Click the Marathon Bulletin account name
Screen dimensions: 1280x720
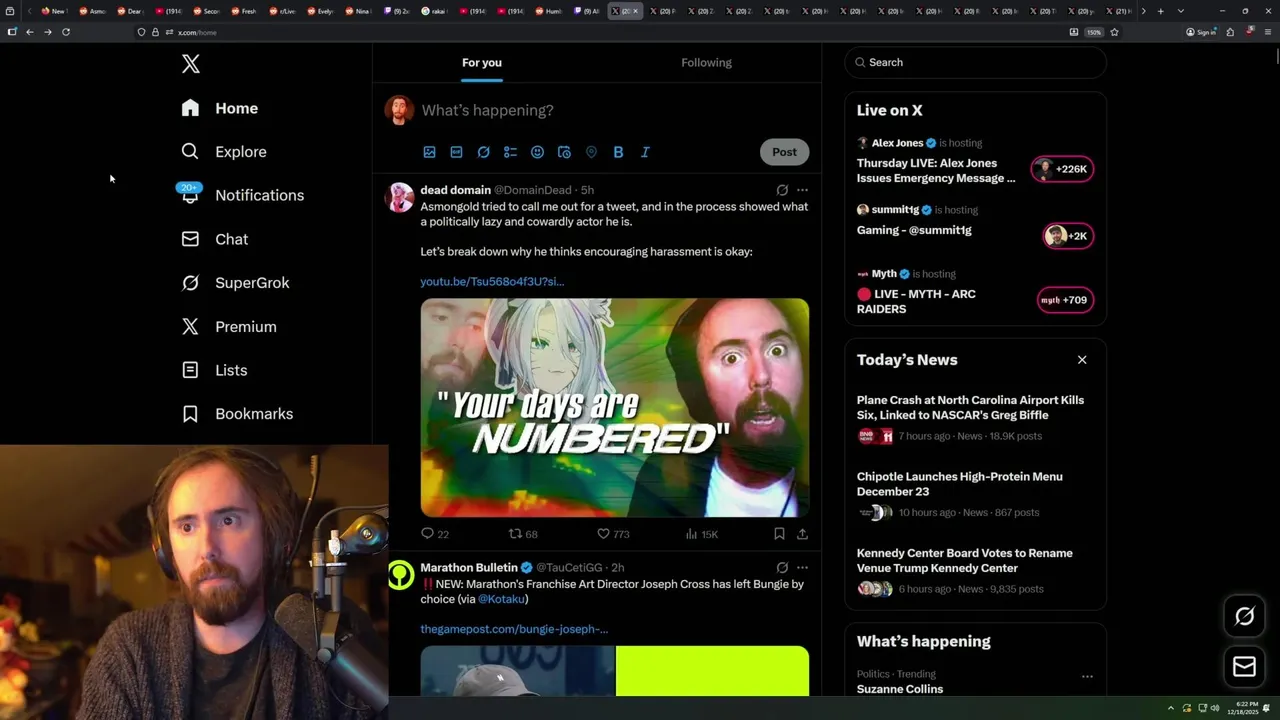tap(469, 568)
